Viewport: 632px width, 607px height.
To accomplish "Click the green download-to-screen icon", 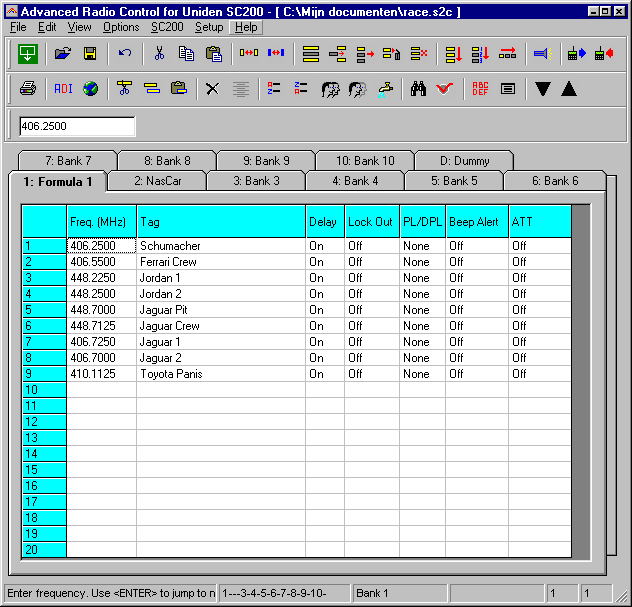I will click(28, 54).
